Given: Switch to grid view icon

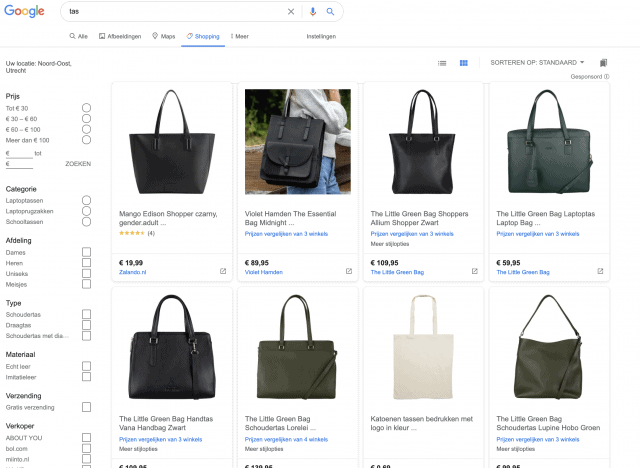Looking at the screenshot, I should [464, 63].
